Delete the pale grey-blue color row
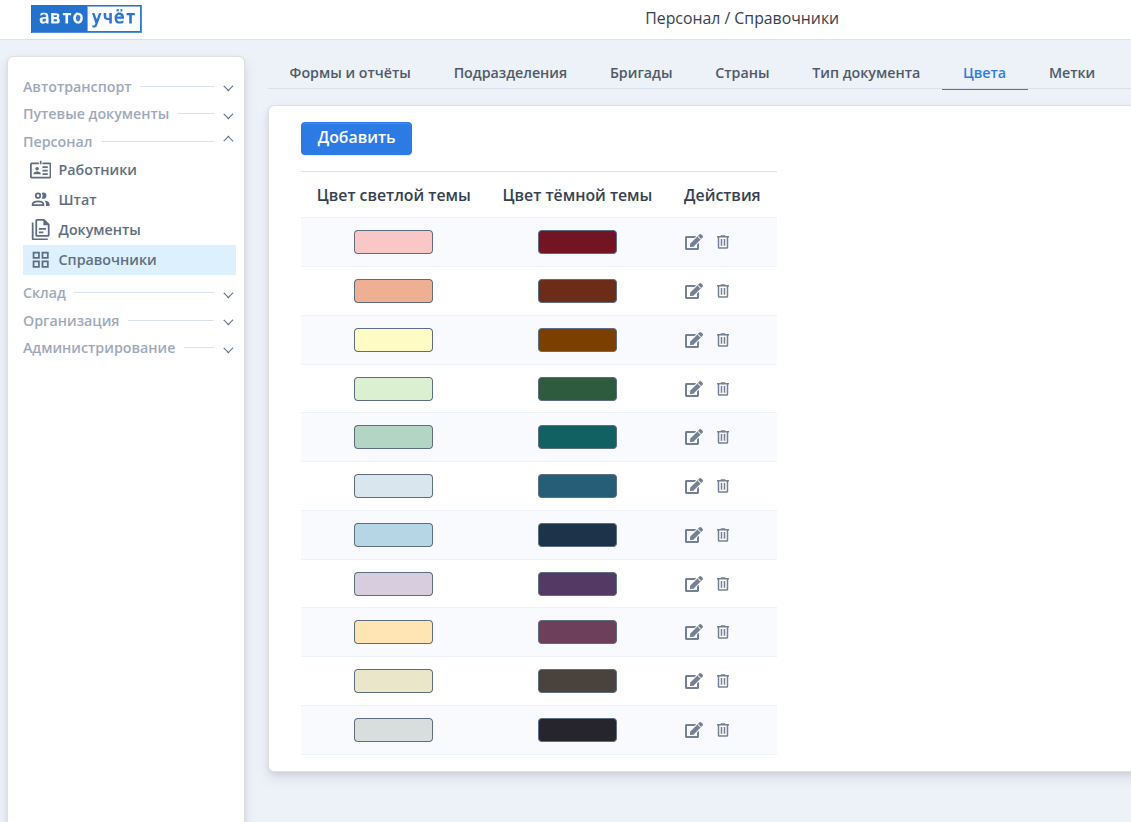The width and height of the screenshot is (1131, 822). [x=723, y=487]
